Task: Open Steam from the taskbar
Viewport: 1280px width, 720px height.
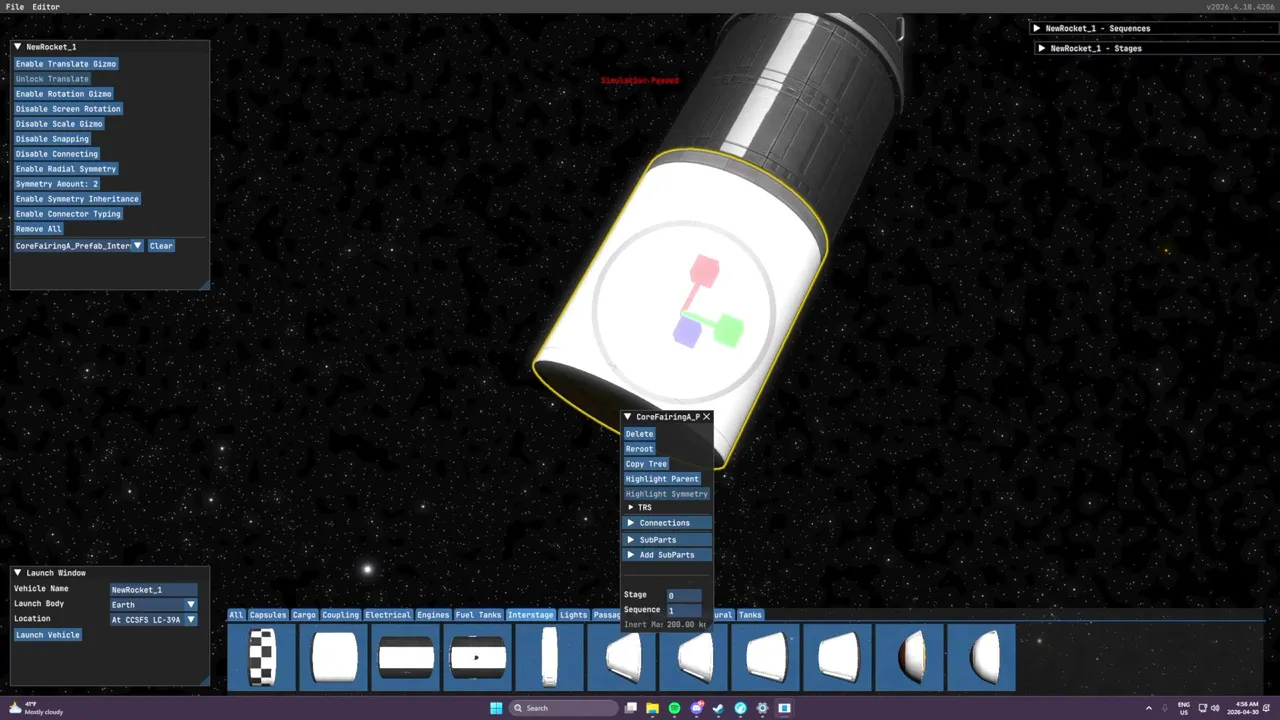Action: point(719,708)
